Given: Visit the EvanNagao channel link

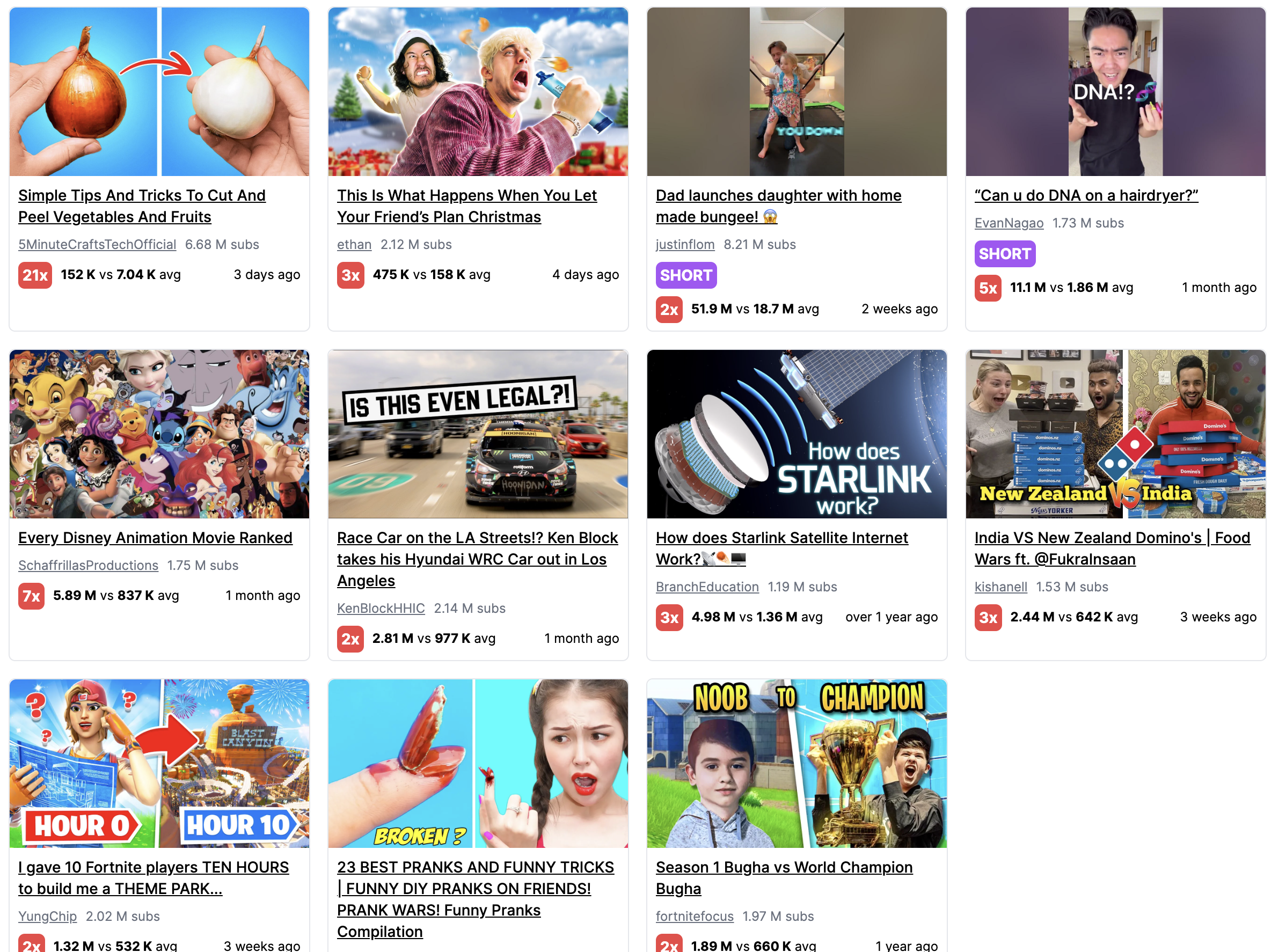Looking at the screenshot, I should pos(1009,223).
